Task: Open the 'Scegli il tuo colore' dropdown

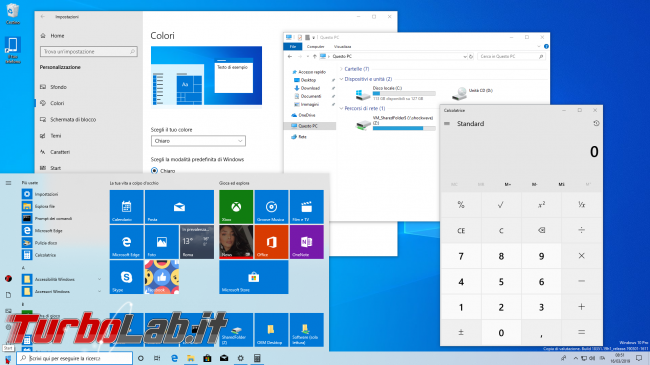Action: [x=198, y=141]
